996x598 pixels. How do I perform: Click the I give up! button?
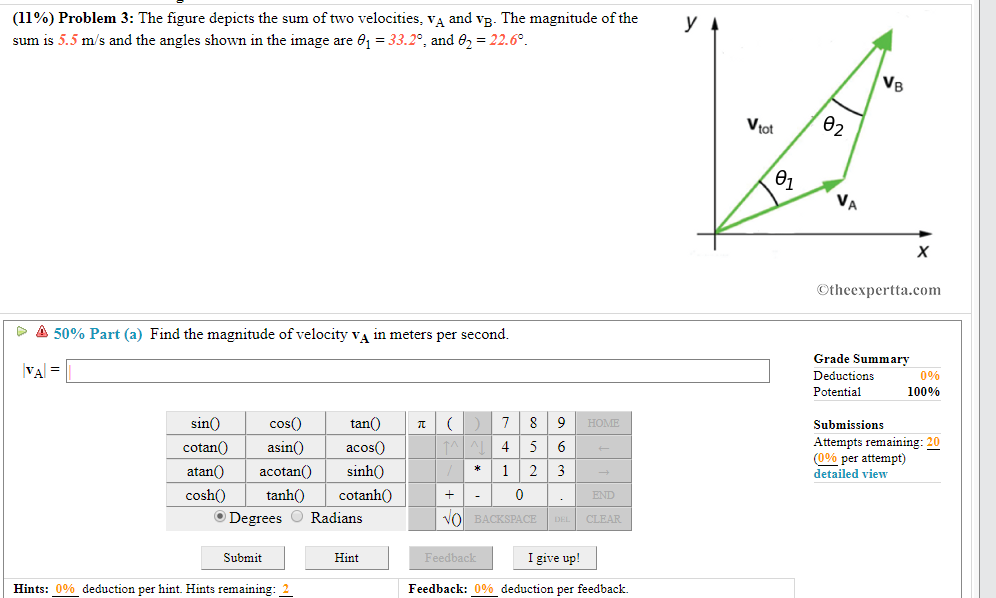554,557
